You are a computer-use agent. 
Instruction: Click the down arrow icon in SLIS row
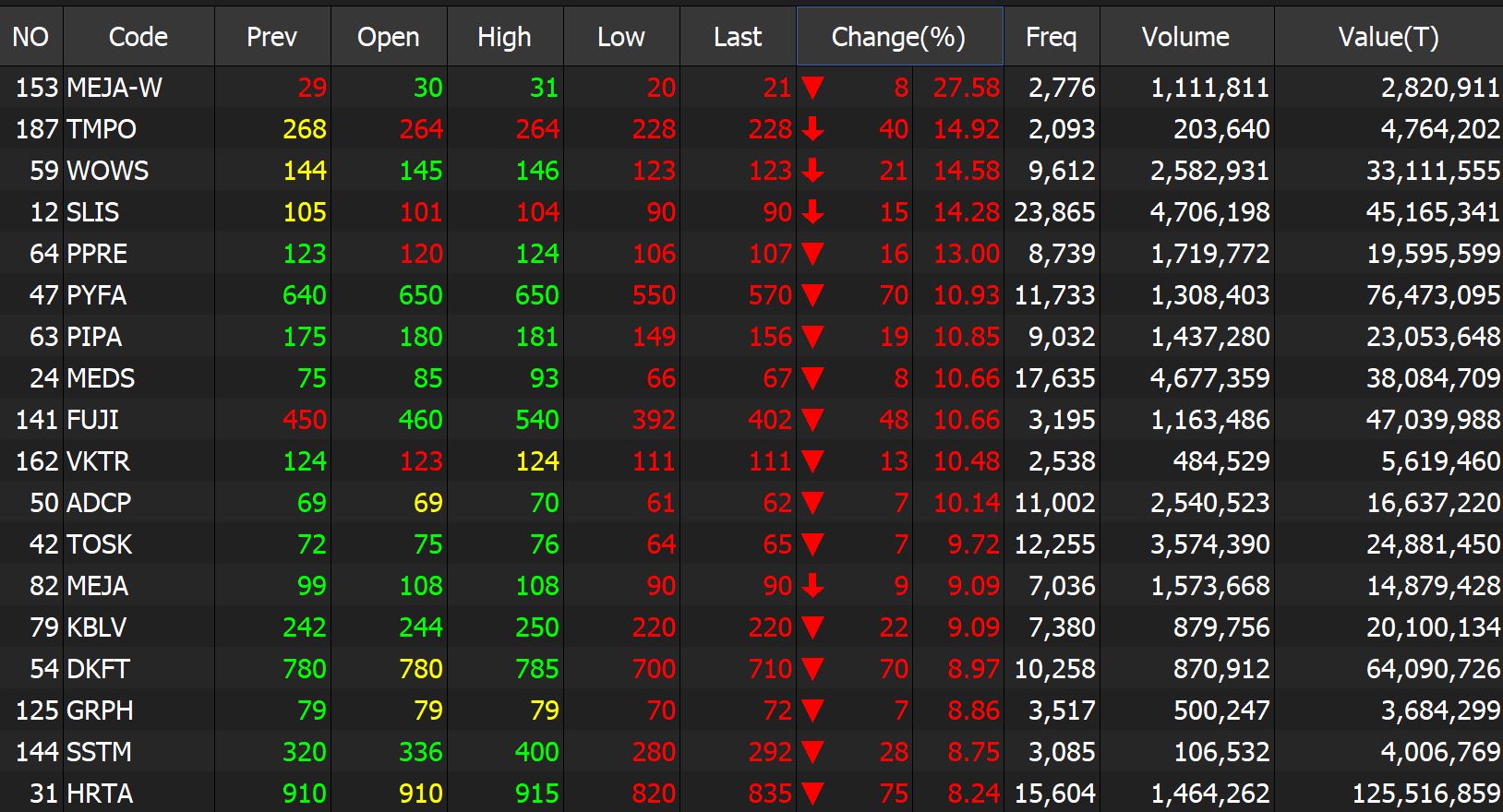(x=812, y=212)
